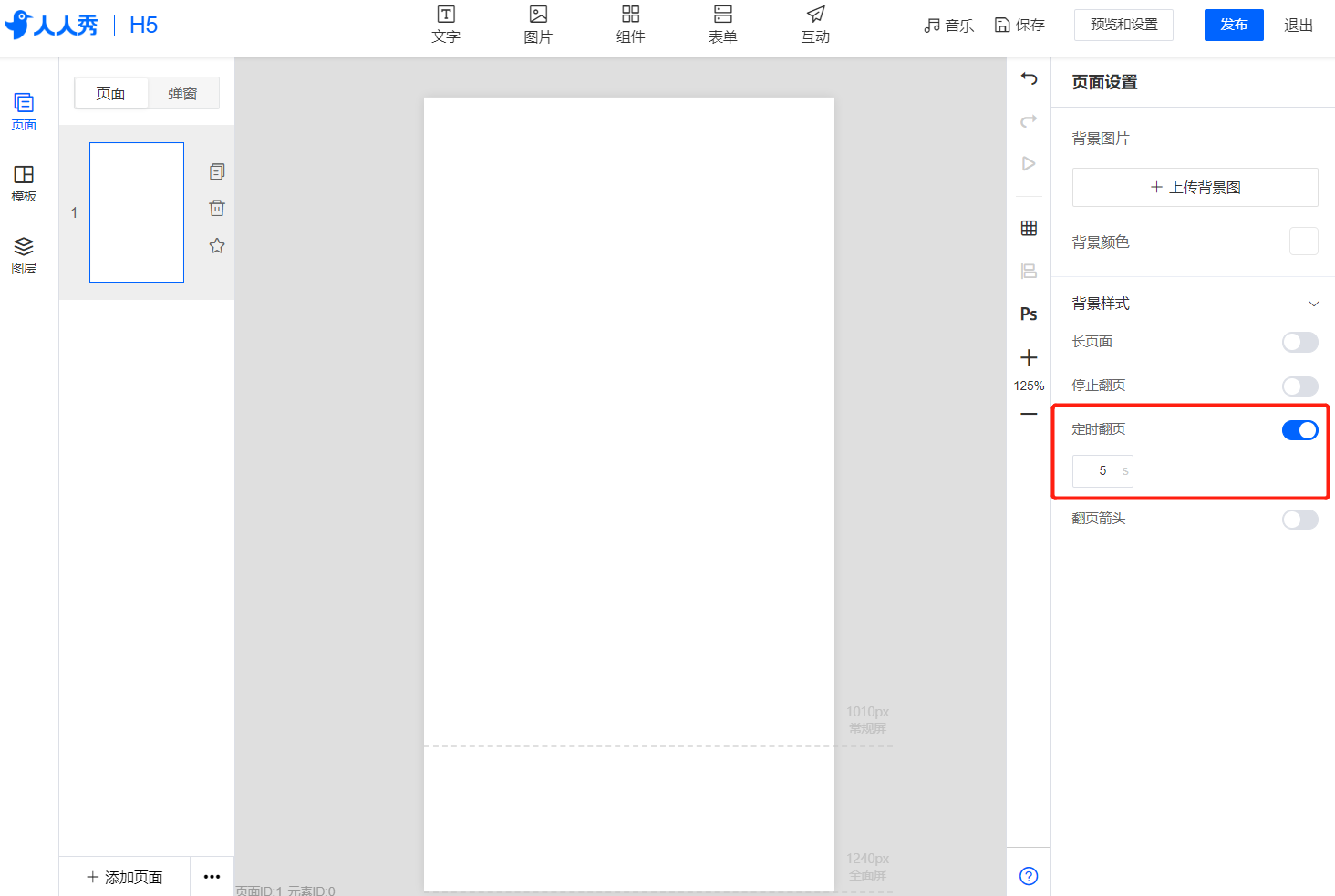The height and width of the screenshot is (896, 1335).
Task: Add 音乐 background music
Action: [x=949, y=26]
